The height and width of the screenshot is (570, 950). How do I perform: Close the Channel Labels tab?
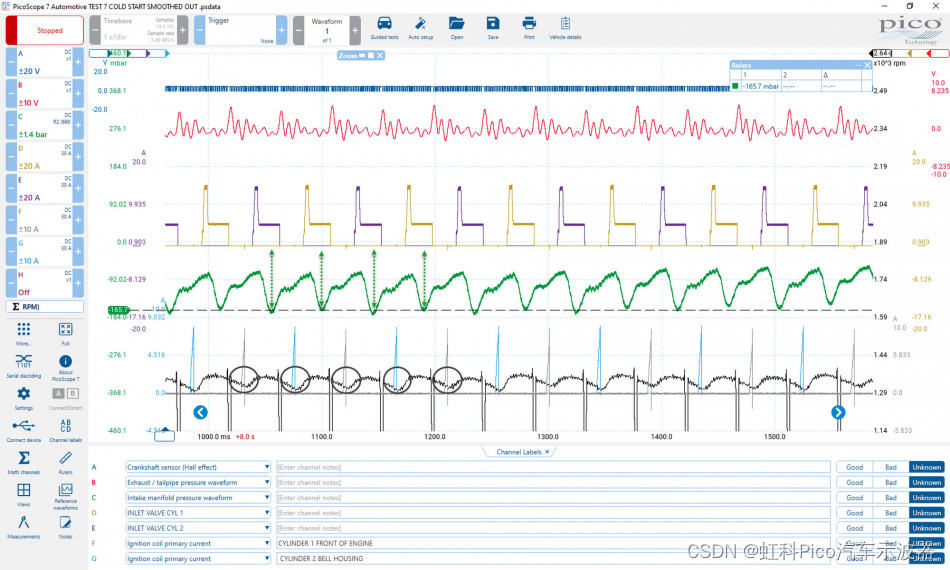pos(547,452)
